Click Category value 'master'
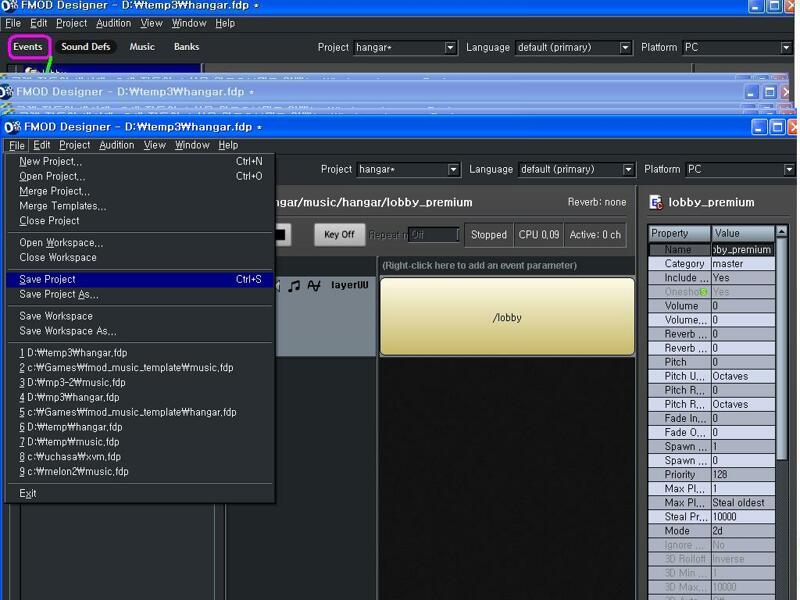Viewport: 800px width, 600px height. pyautogui.click(x=743, y=264)
